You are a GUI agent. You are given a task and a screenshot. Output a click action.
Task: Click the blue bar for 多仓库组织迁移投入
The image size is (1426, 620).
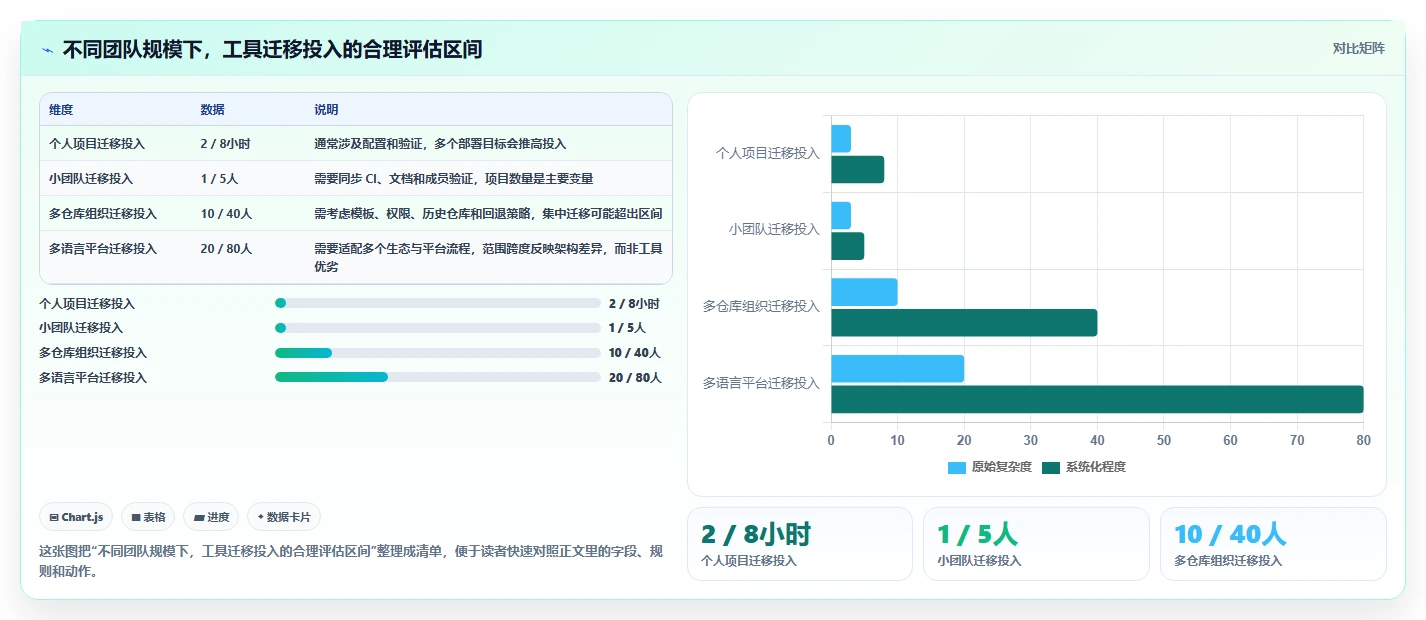864,292
